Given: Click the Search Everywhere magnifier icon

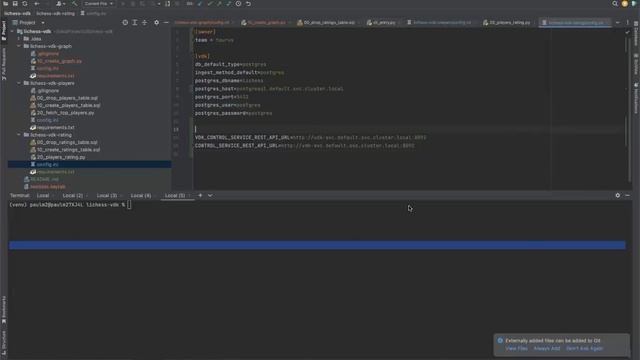Looking at the screenshot, I should [615, 4].
